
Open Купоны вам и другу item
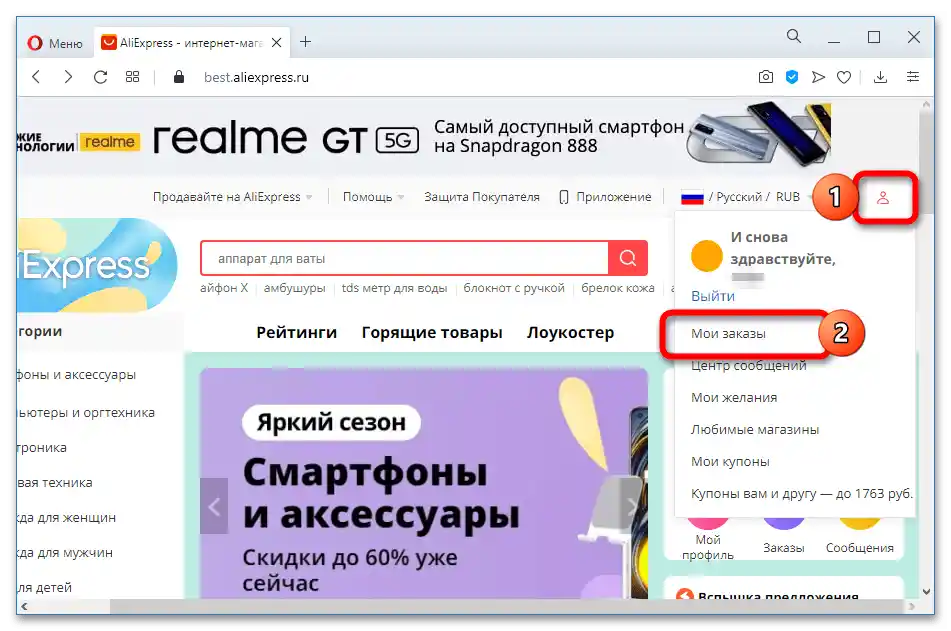click(x=801, y=494)
